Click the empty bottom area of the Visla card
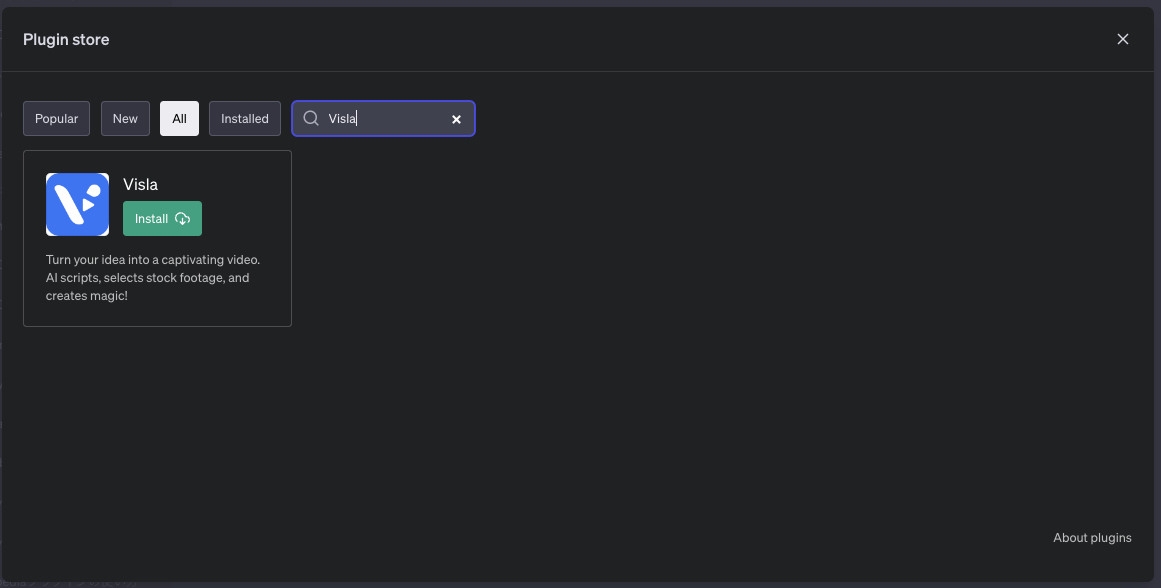The height and width of the screenshot is (588, 1161). [157, 315]
